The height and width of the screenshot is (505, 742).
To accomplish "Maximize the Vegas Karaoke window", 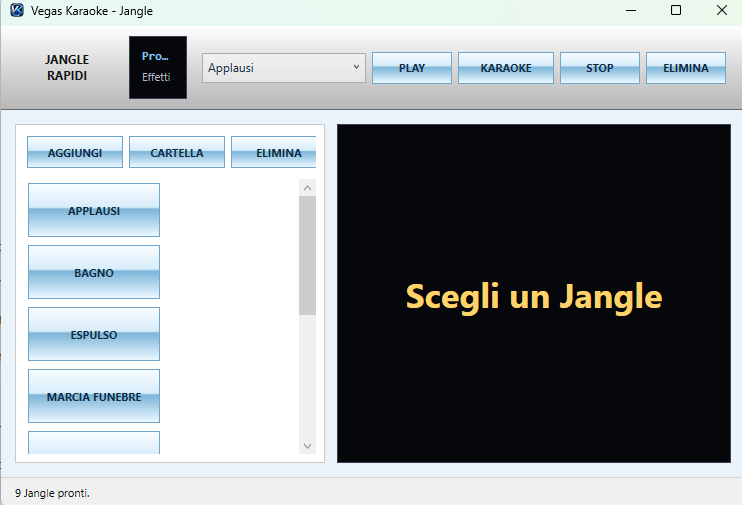I will [676, 10].
